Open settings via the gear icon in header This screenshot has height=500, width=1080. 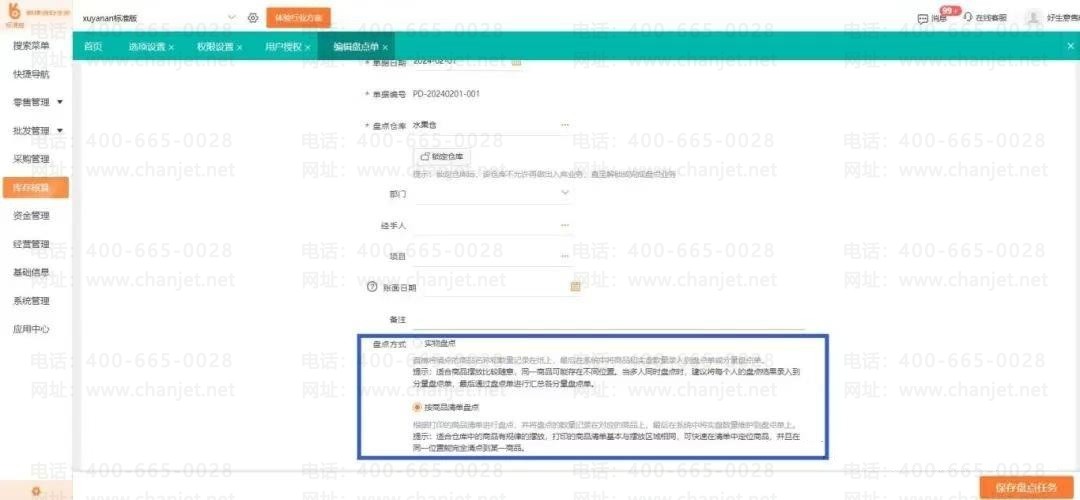pyautogui.click(x=253, y=18)
